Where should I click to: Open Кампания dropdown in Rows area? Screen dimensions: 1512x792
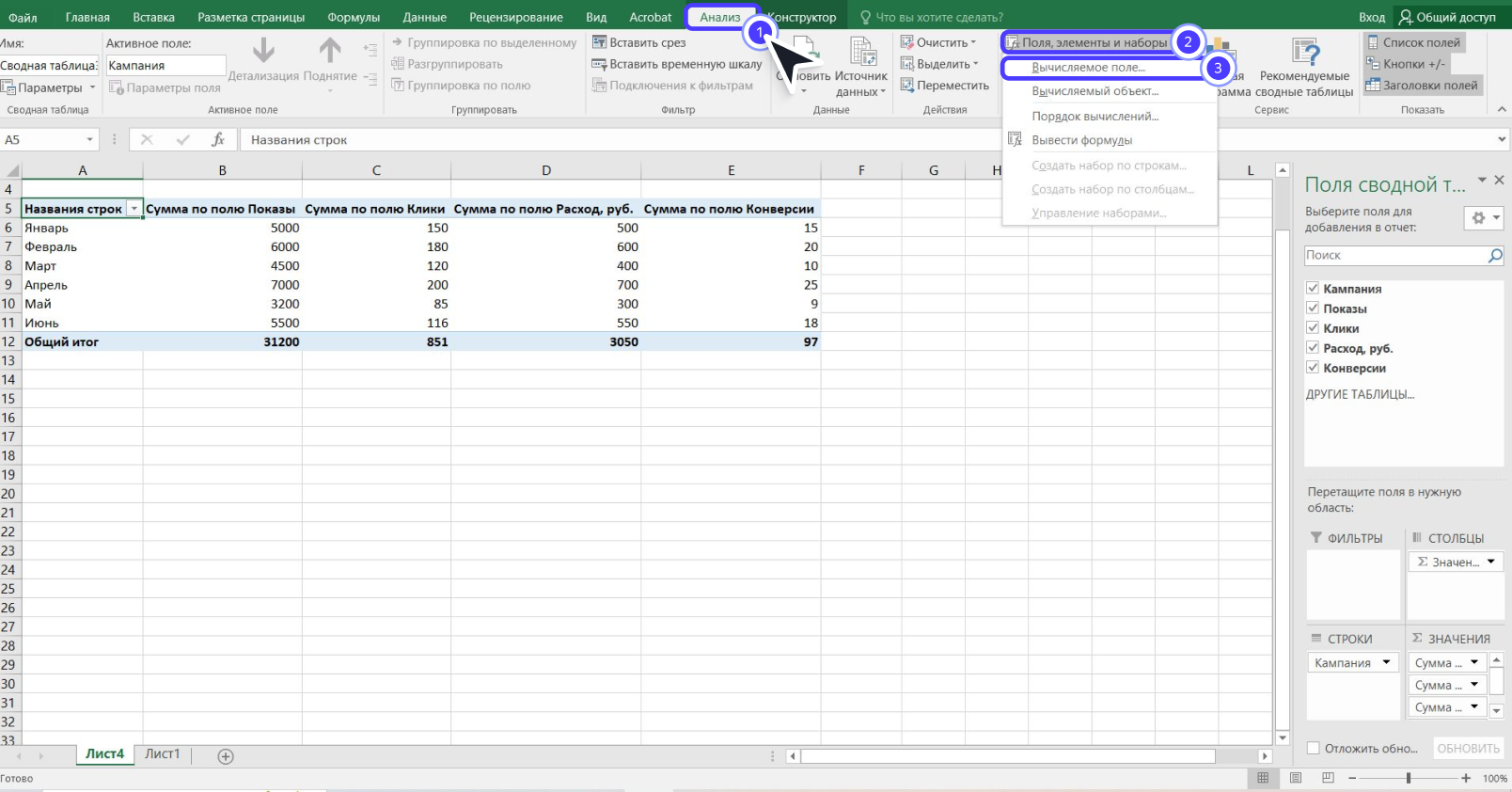click(1386, 662)
